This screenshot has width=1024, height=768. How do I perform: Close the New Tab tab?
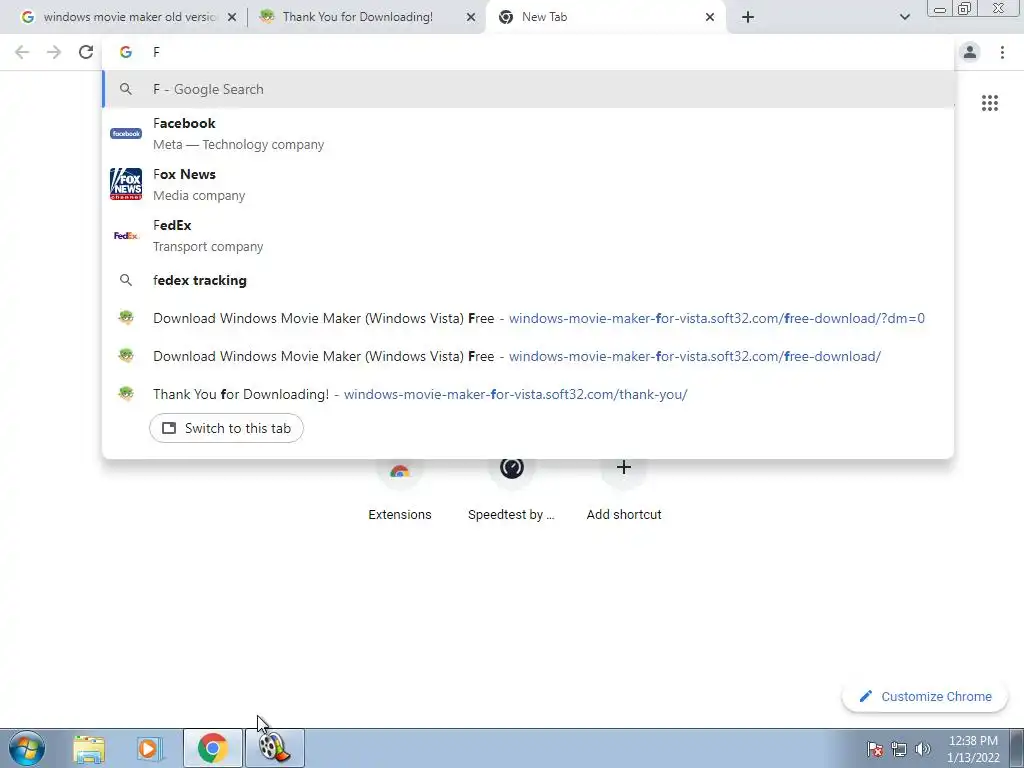[710, 18]
